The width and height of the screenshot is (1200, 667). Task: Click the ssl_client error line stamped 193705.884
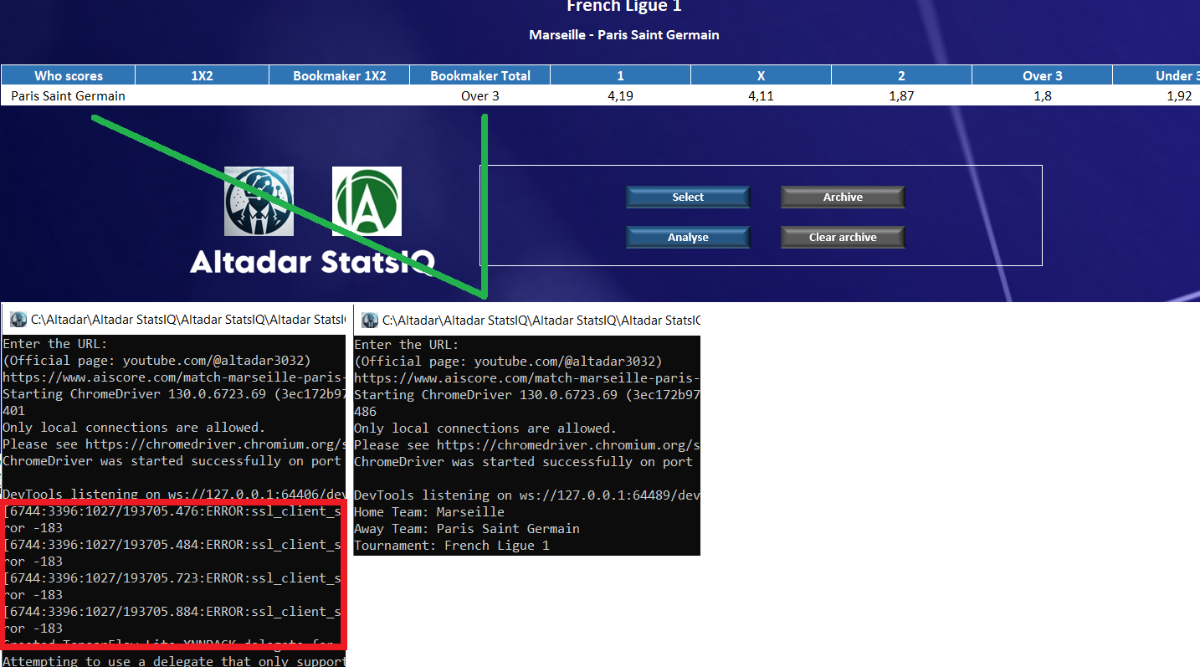(x=173, y=612)
